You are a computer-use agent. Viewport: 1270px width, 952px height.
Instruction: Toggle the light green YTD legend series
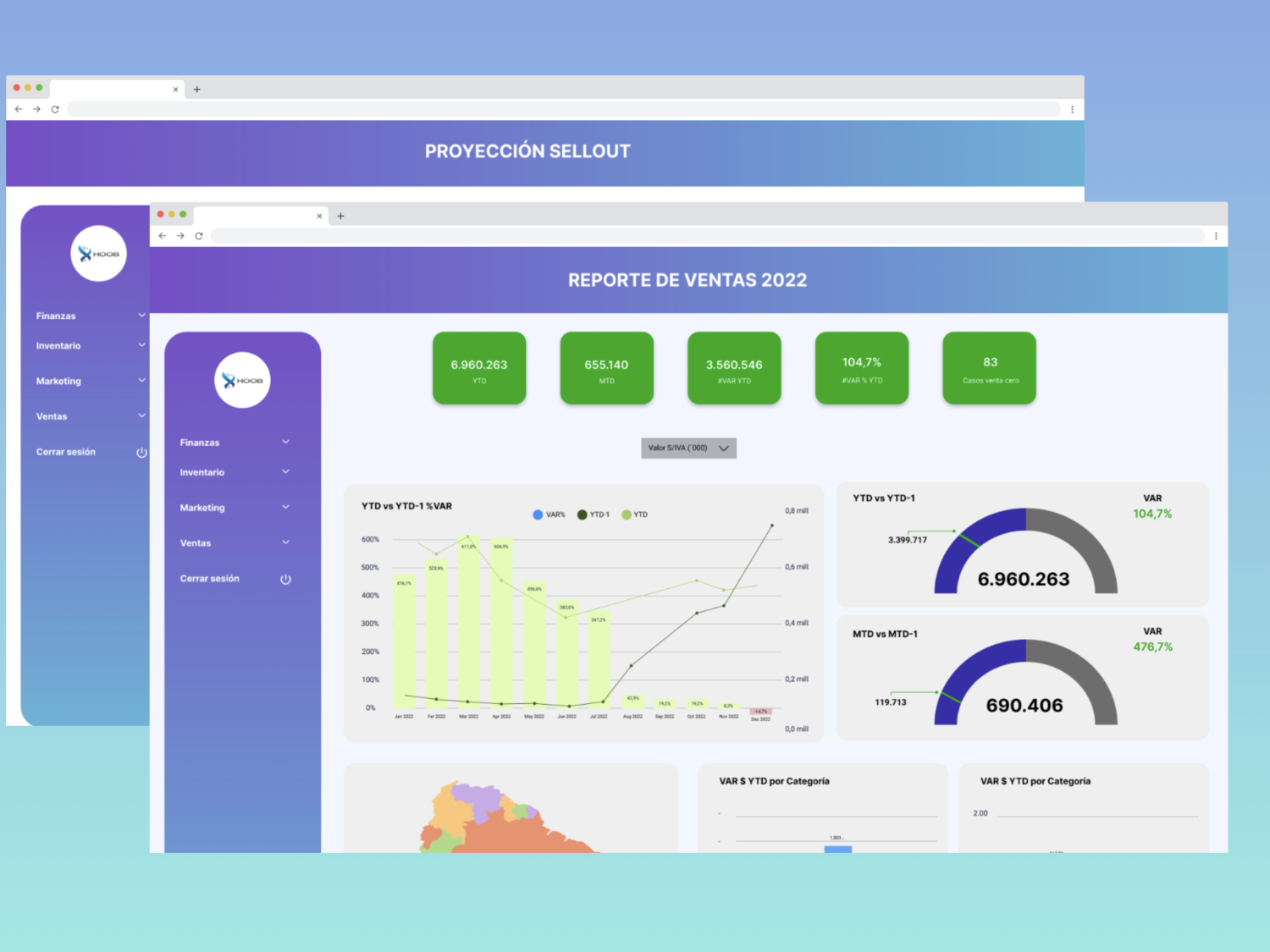[635, 515]
